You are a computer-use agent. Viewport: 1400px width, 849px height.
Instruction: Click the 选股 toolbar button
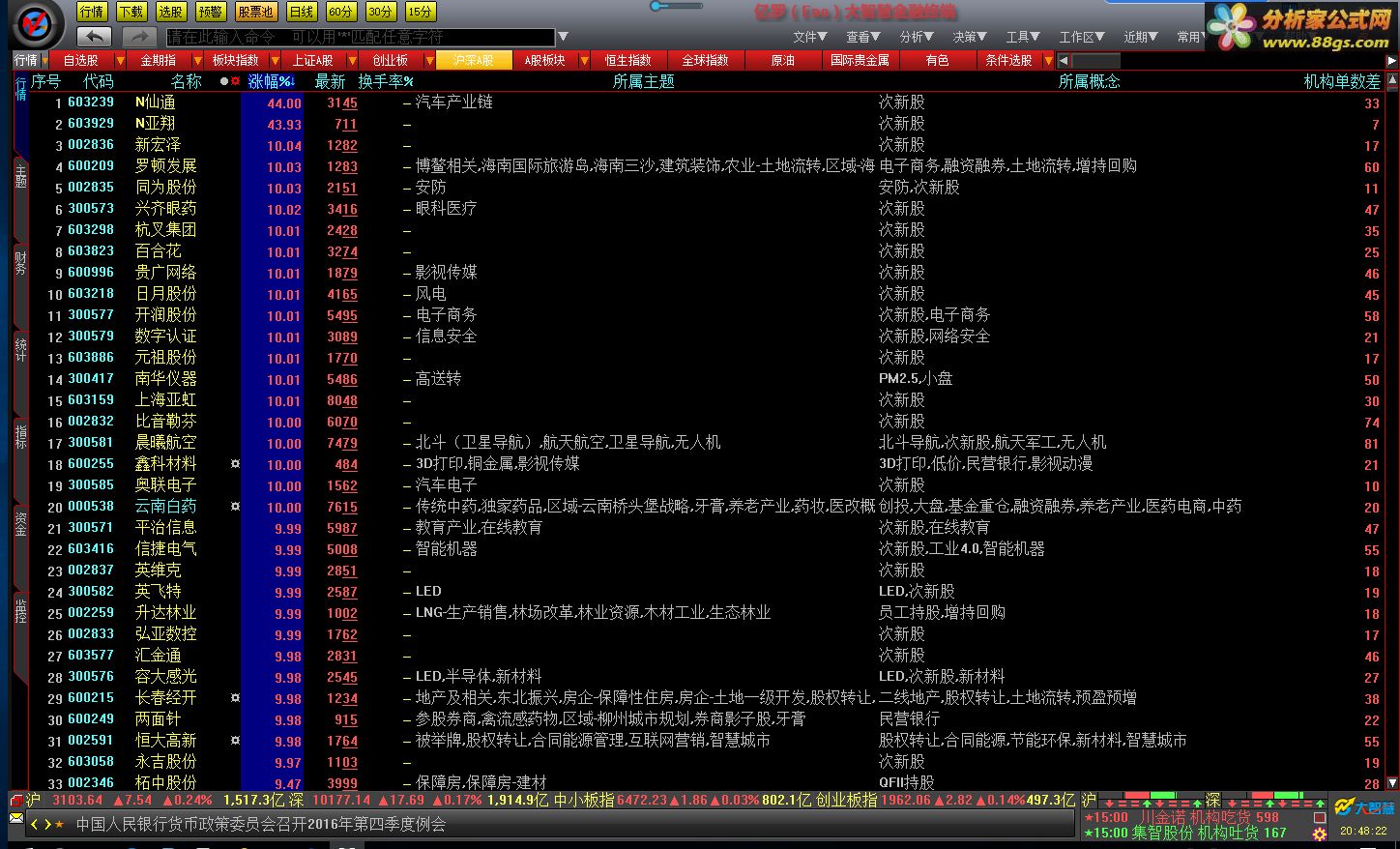pos(171,12)
